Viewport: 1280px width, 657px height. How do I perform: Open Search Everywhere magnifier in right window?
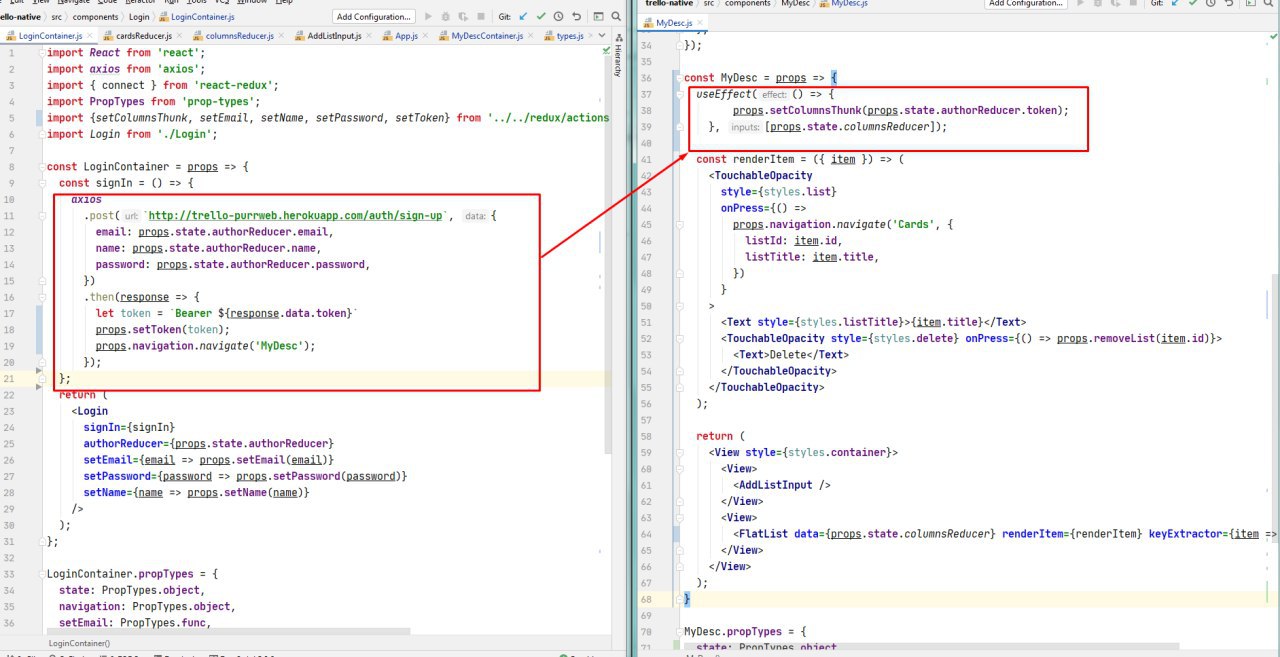[1269, 3]
